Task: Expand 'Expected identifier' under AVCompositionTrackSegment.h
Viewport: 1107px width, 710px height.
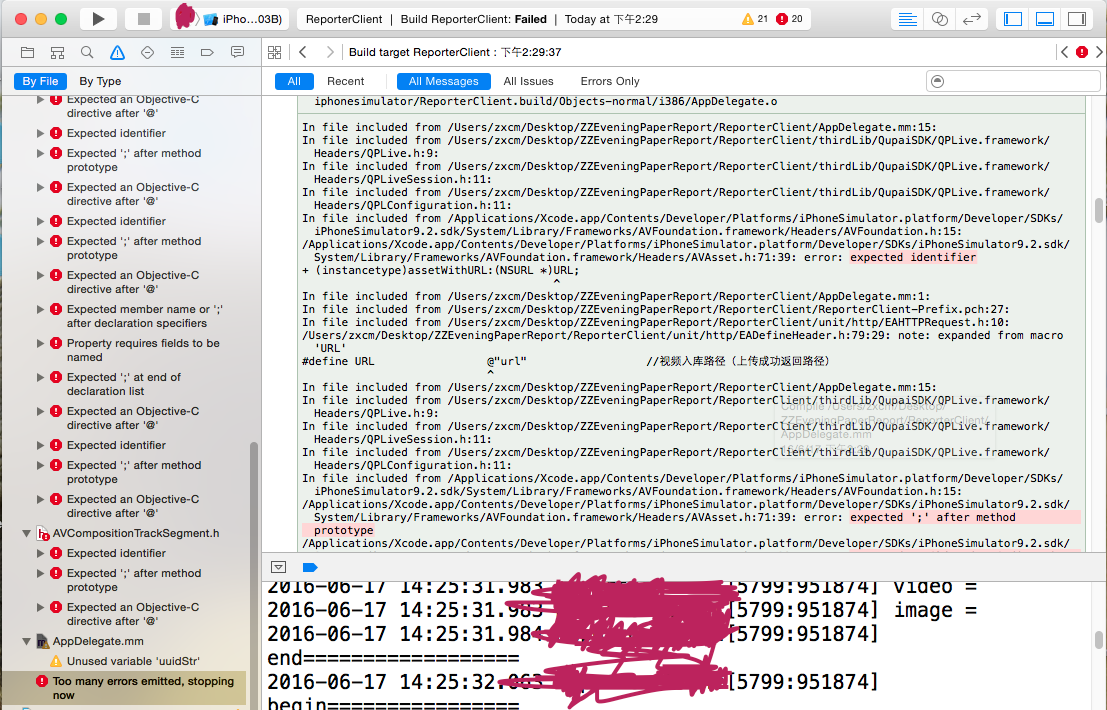Action: click(x=40, y=553)
